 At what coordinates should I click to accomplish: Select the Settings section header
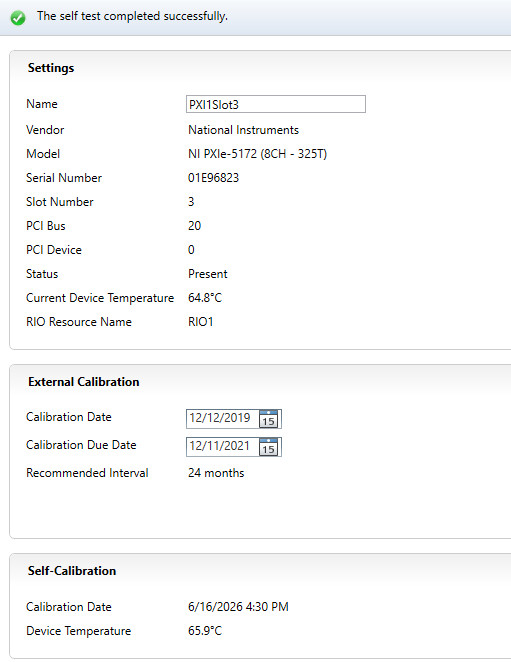(51, 68)
